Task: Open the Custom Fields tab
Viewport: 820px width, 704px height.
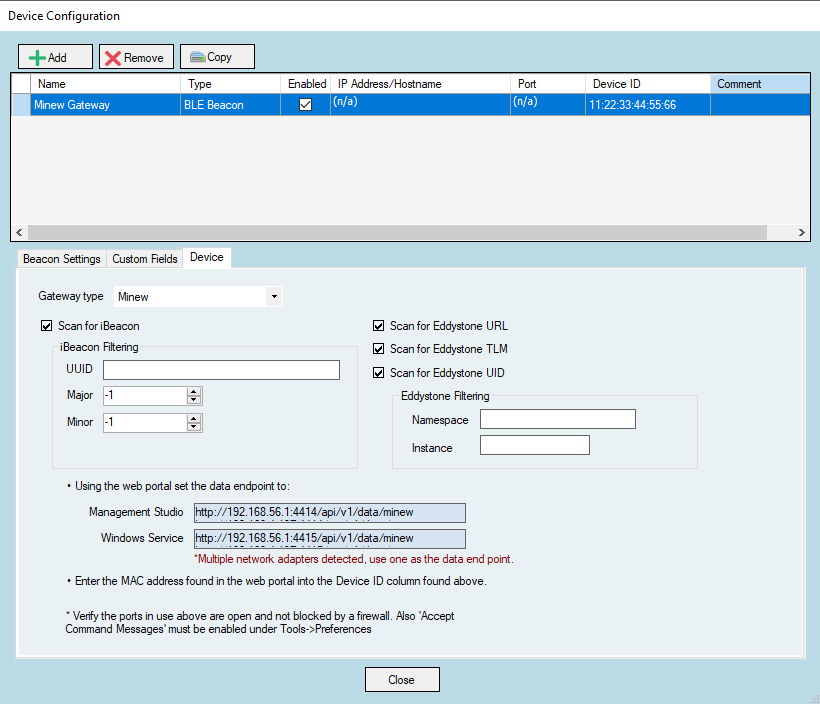Action: [143, 258]
